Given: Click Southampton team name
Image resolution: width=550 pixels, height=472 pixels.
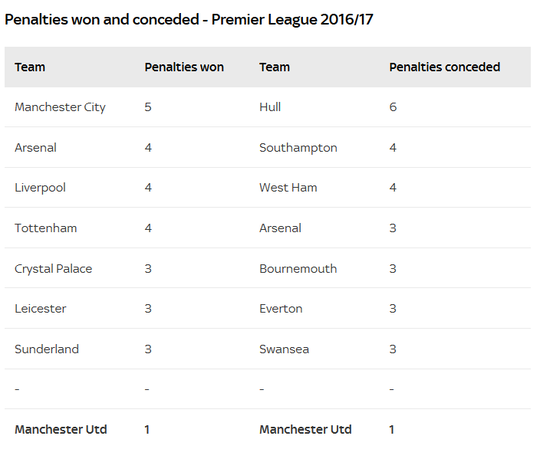Looking at the screenshot, I should [298, 148].
